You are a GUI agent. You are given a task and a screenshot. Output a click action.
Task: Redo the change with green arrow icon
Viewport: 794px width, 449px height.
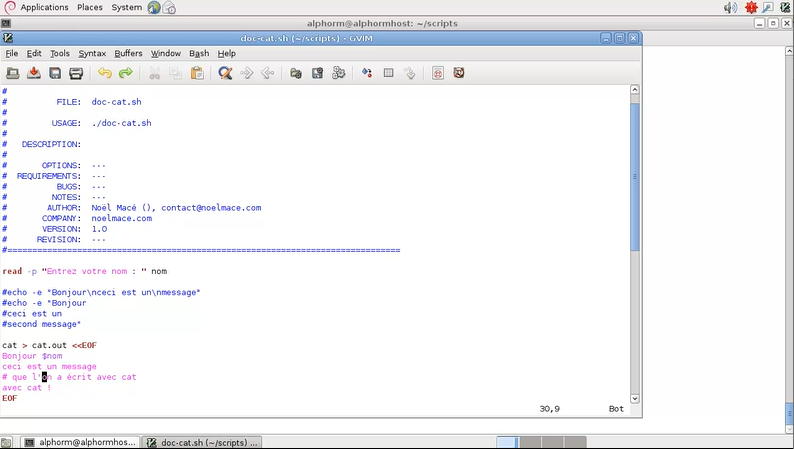(126, 73)
